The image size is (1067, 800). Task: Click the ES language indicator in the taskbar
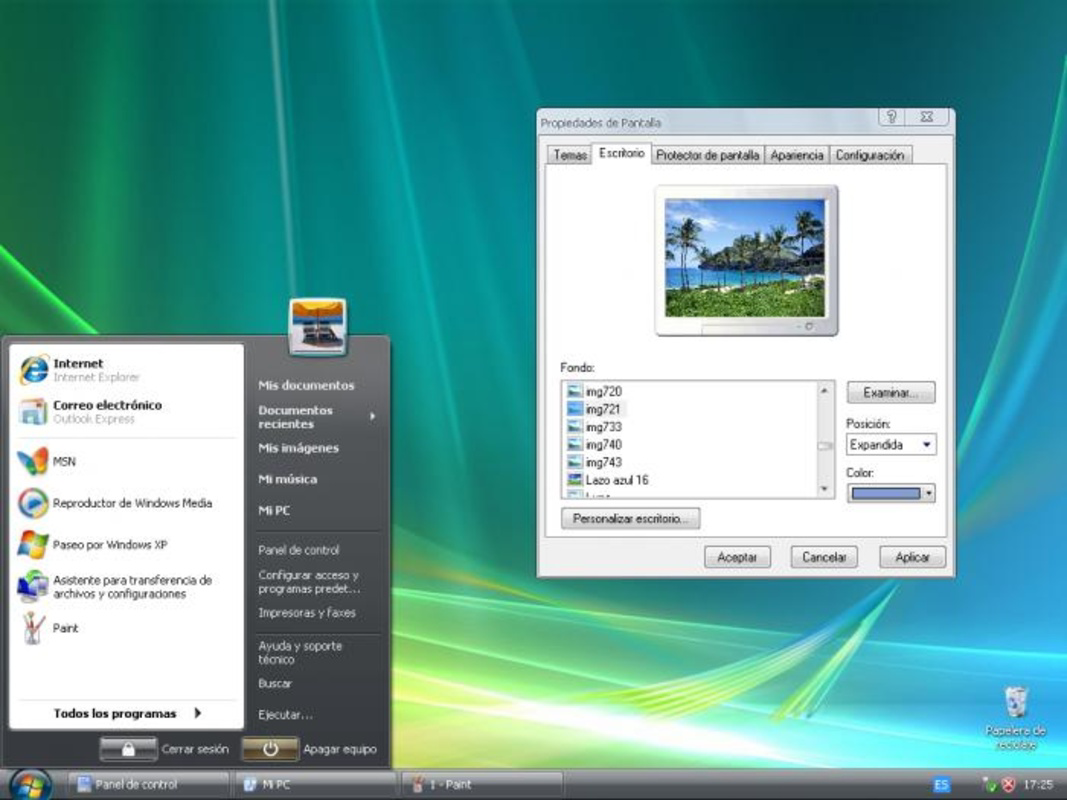coord(941,784)
